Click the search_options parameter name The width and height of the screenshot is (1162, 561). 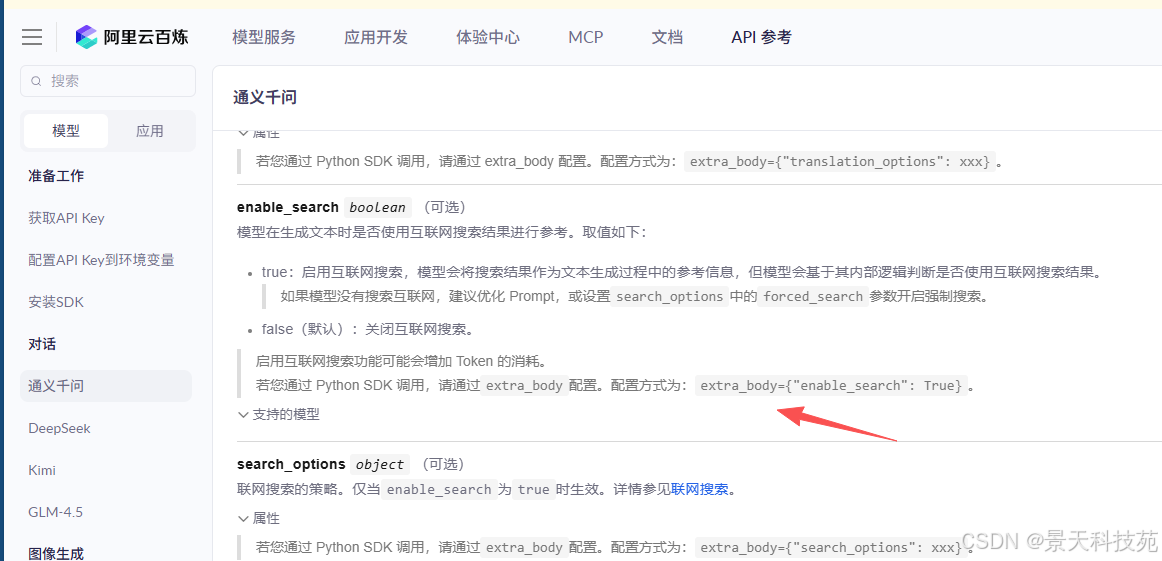pos(291,464)
